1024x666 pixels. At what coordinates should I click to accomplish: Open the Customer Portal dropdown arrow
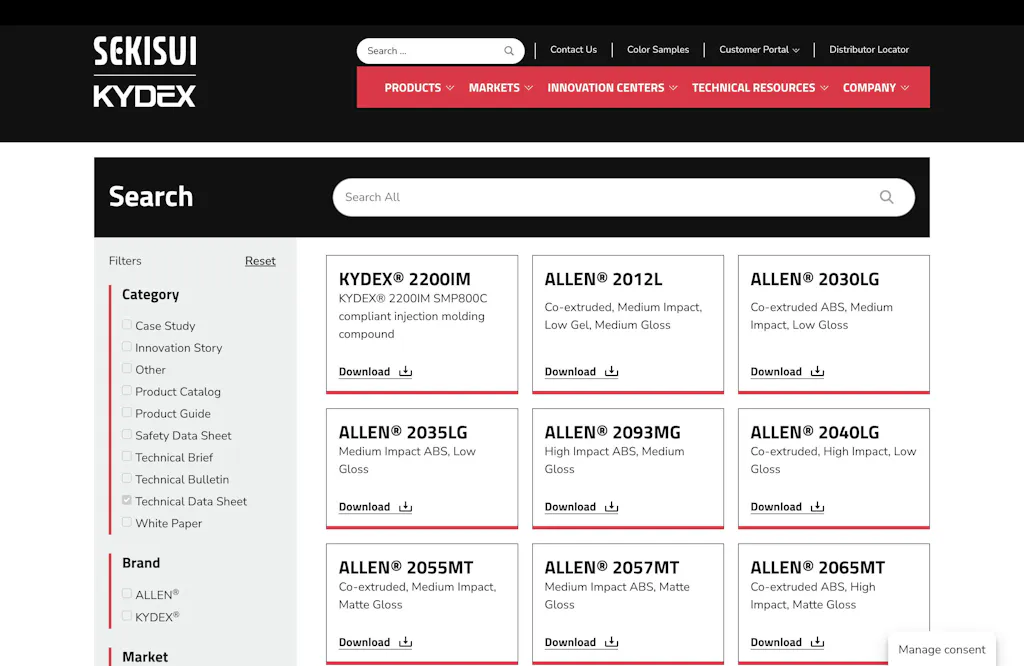point(796,50)
